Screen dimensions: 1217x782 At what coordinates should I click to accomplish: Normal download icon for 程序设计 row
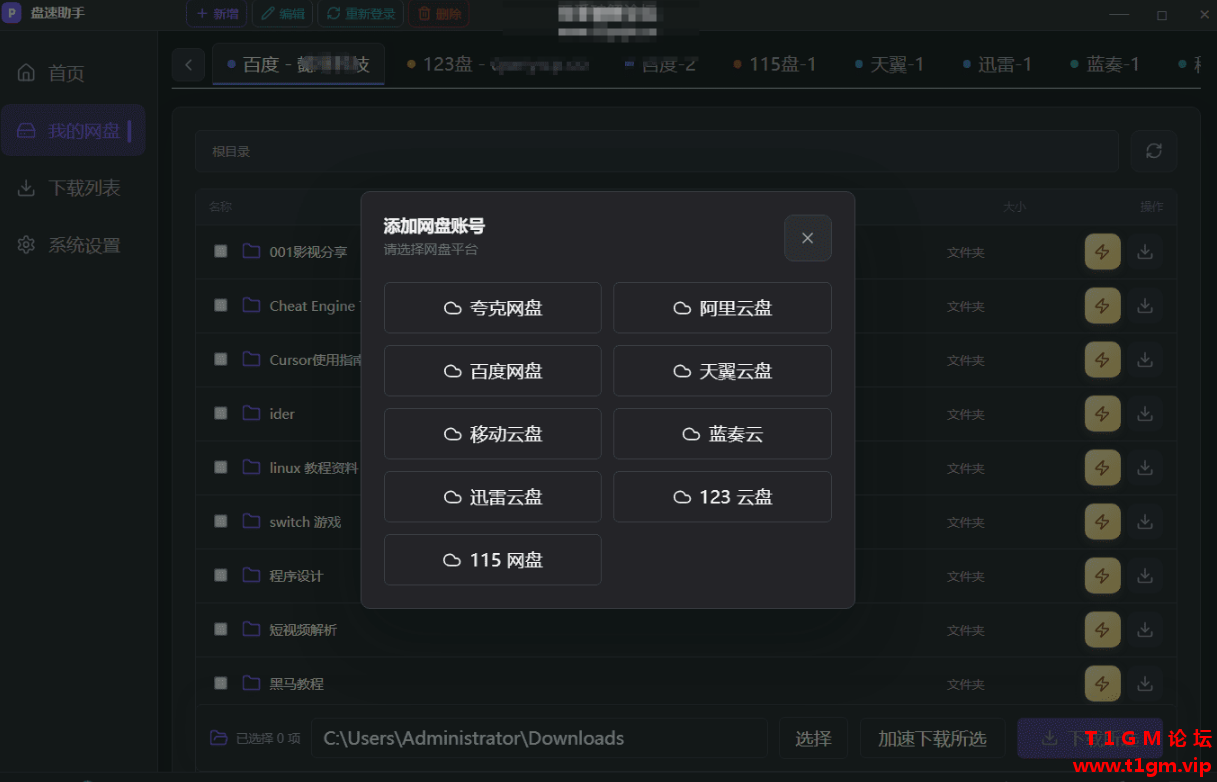point(1145,576)
